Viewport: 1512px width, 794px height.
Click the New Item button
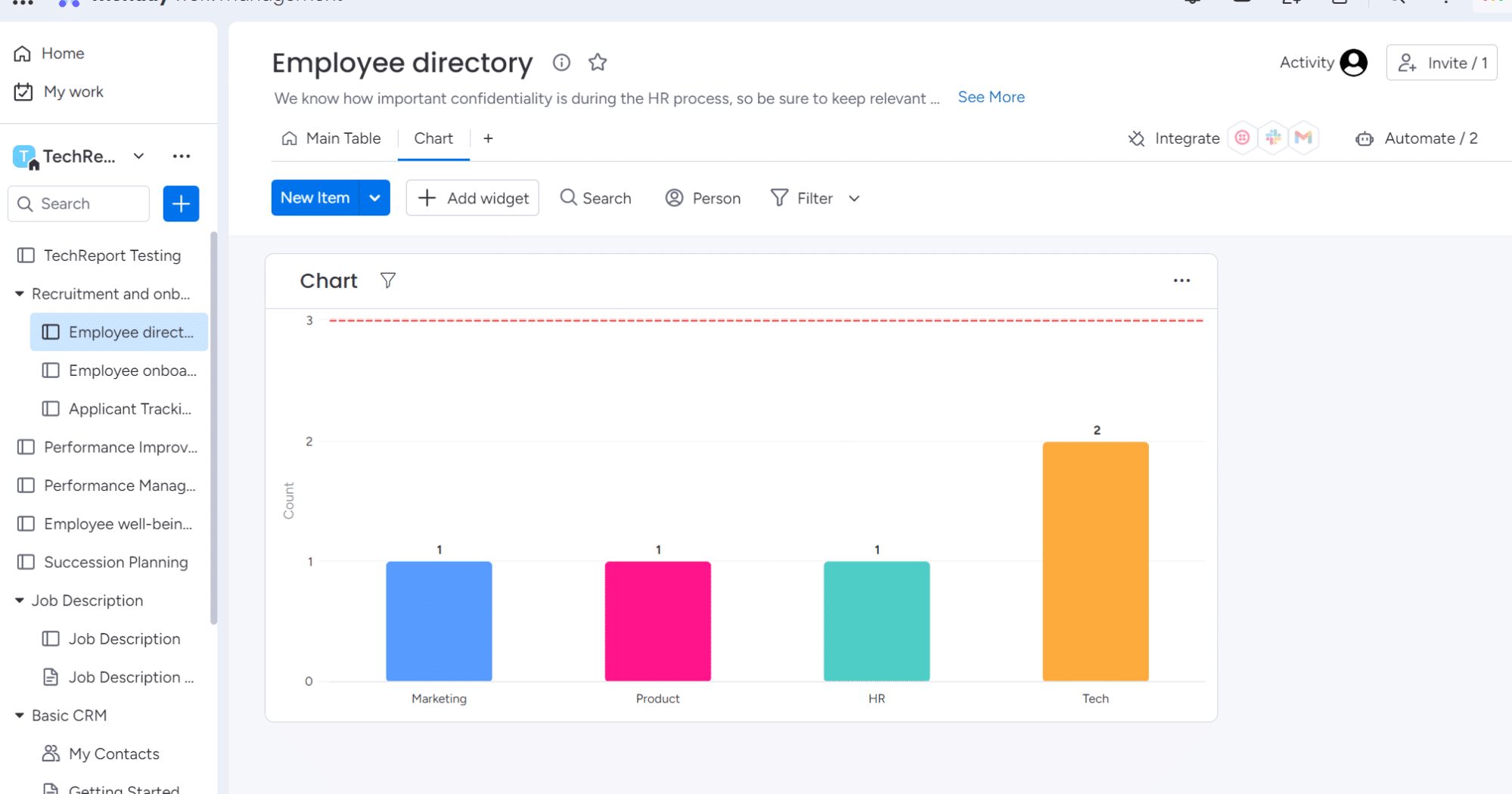315,198
